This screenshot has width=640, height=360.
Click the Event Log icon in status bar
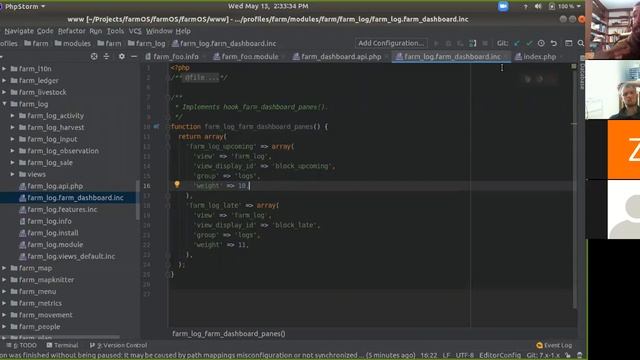539,345
